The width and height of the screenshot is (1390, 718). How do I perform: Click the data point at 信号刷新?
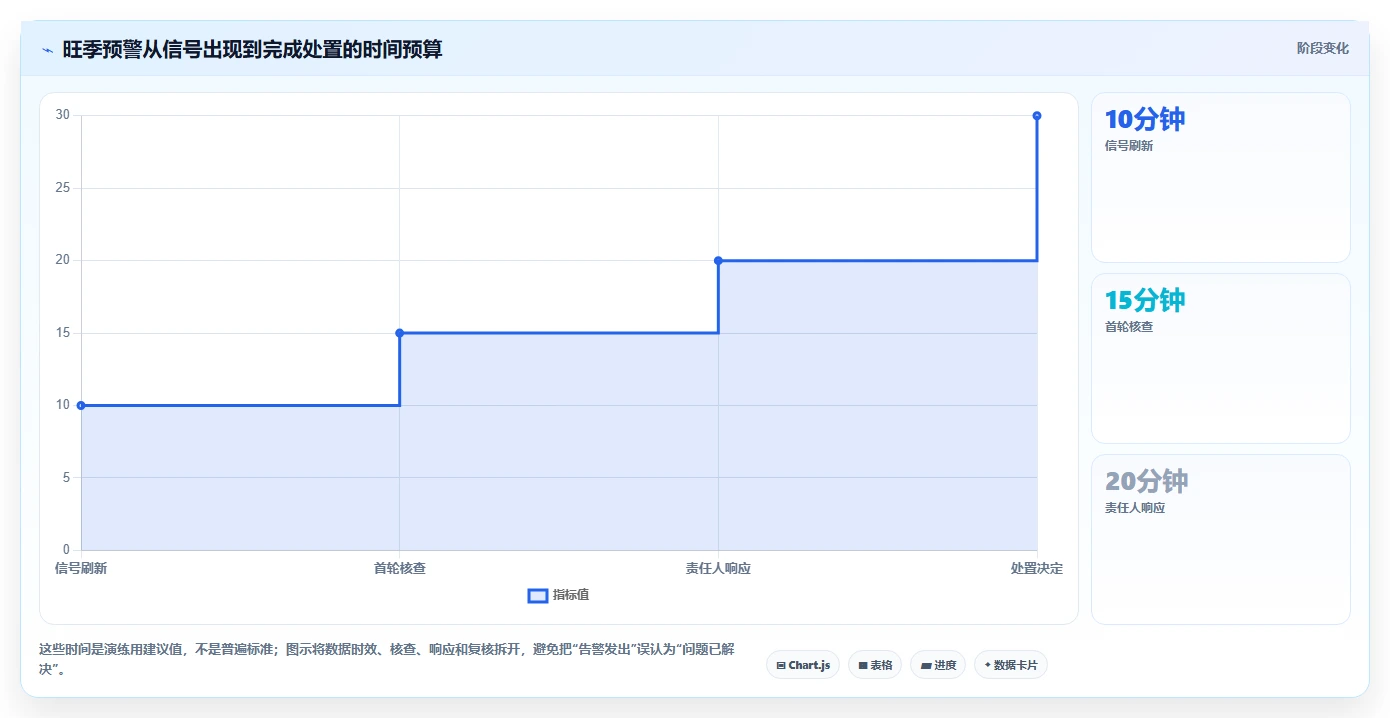[81, 405]
